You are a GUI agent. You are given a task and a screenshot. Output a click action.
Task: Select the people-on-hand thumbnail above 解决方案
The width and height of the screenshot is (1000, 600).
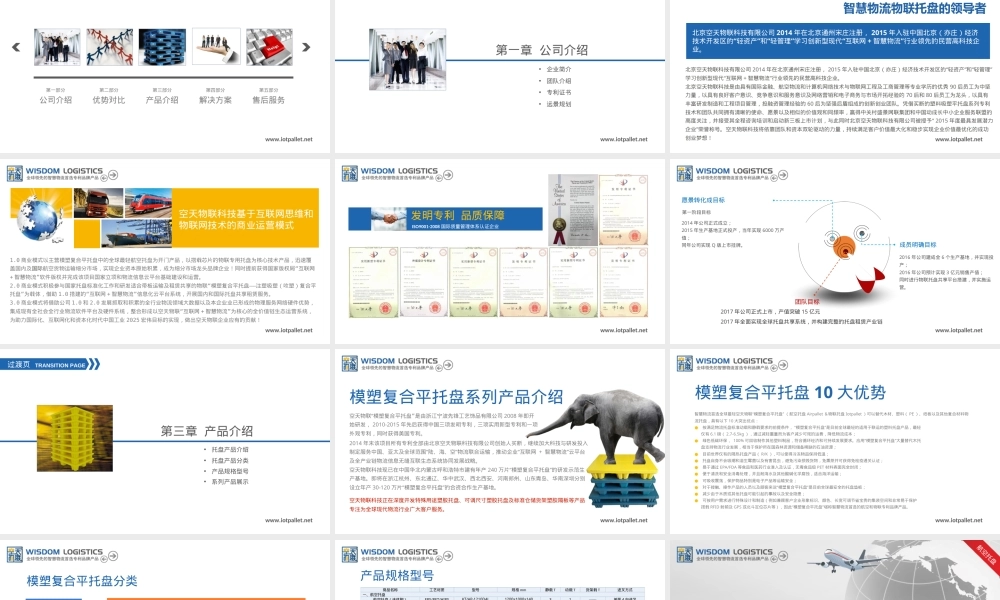pyautogui.click(x=216, y=47)
